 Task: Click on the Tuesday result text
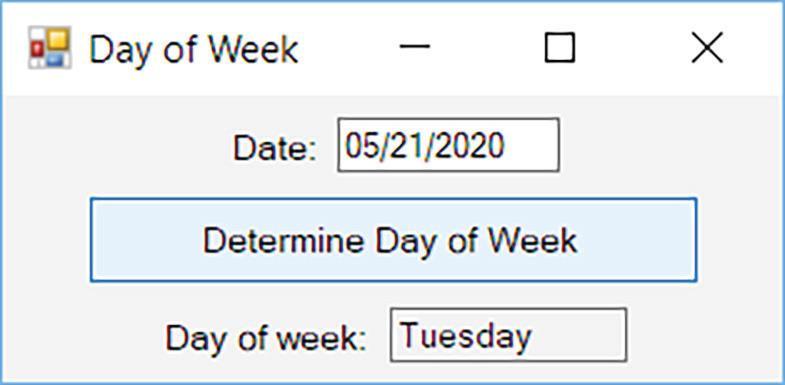(x=465, y=335)
